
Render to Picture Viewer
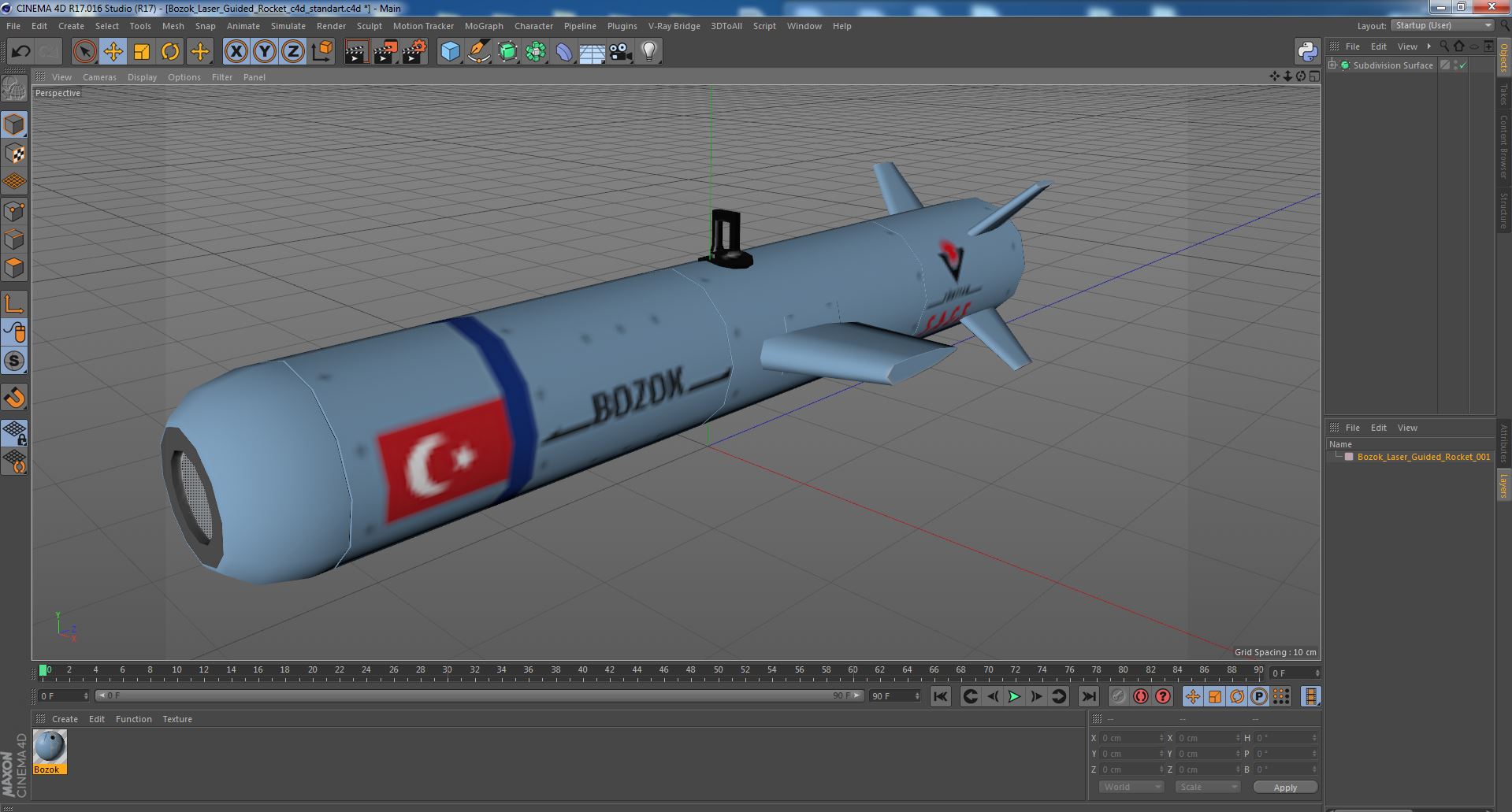385,52
